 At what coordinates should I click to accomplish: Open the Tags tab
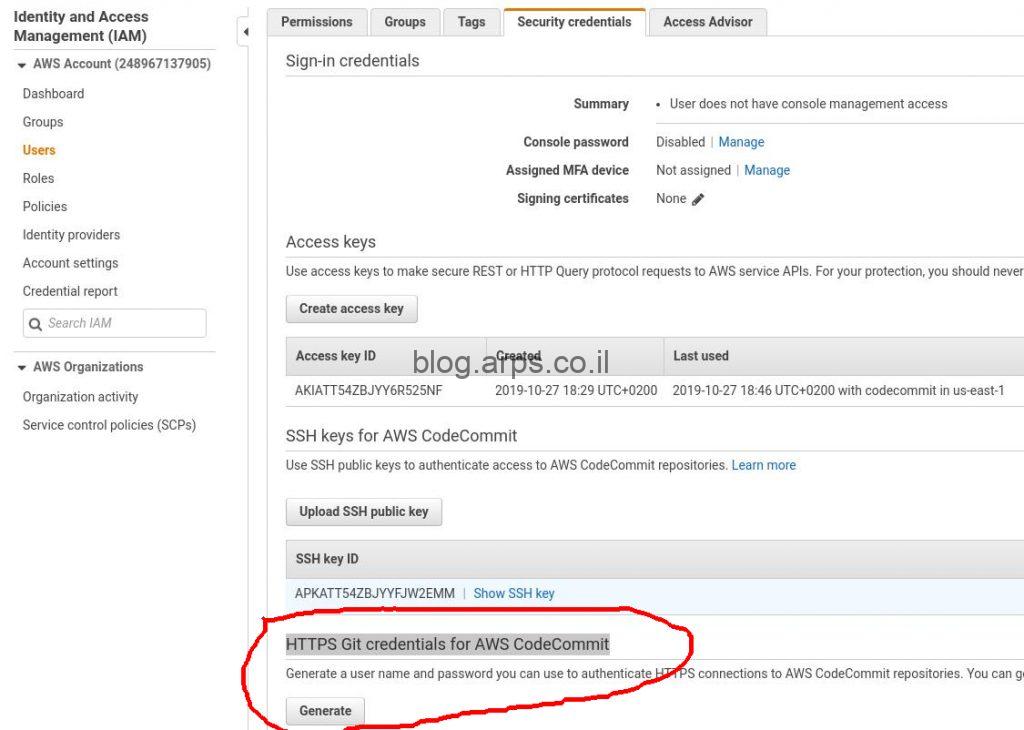click(x=472, y=22)
